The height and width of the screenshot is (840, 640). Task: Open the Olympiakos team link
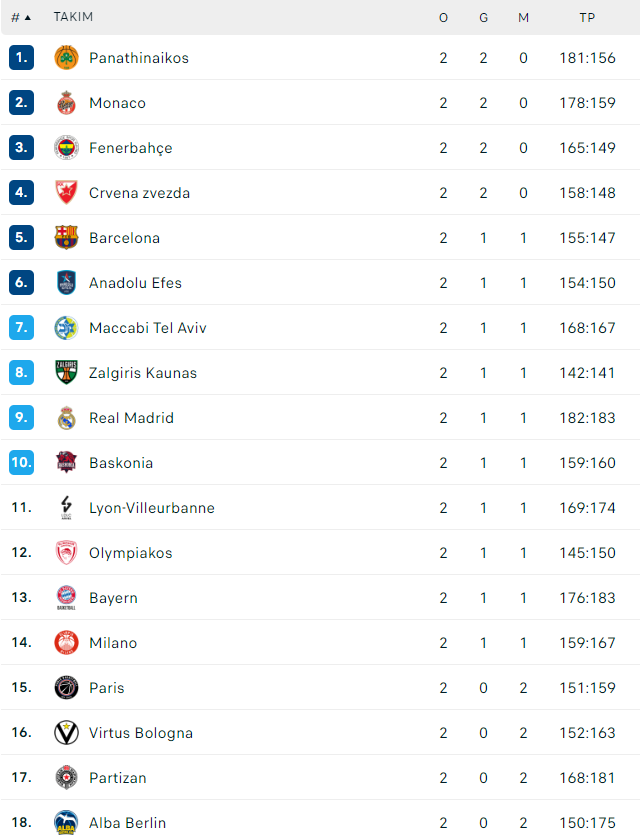(131, 553)
